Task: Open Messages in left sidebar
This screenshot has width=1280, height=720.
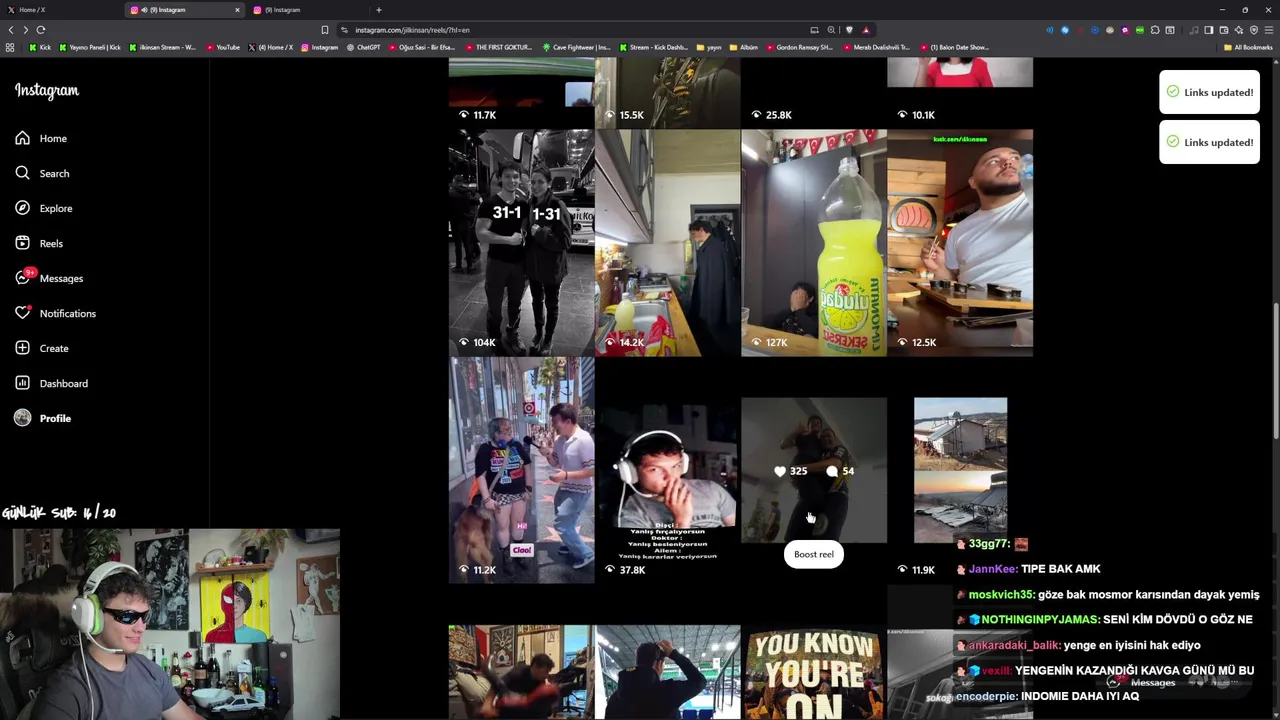Action: (49, 278)
